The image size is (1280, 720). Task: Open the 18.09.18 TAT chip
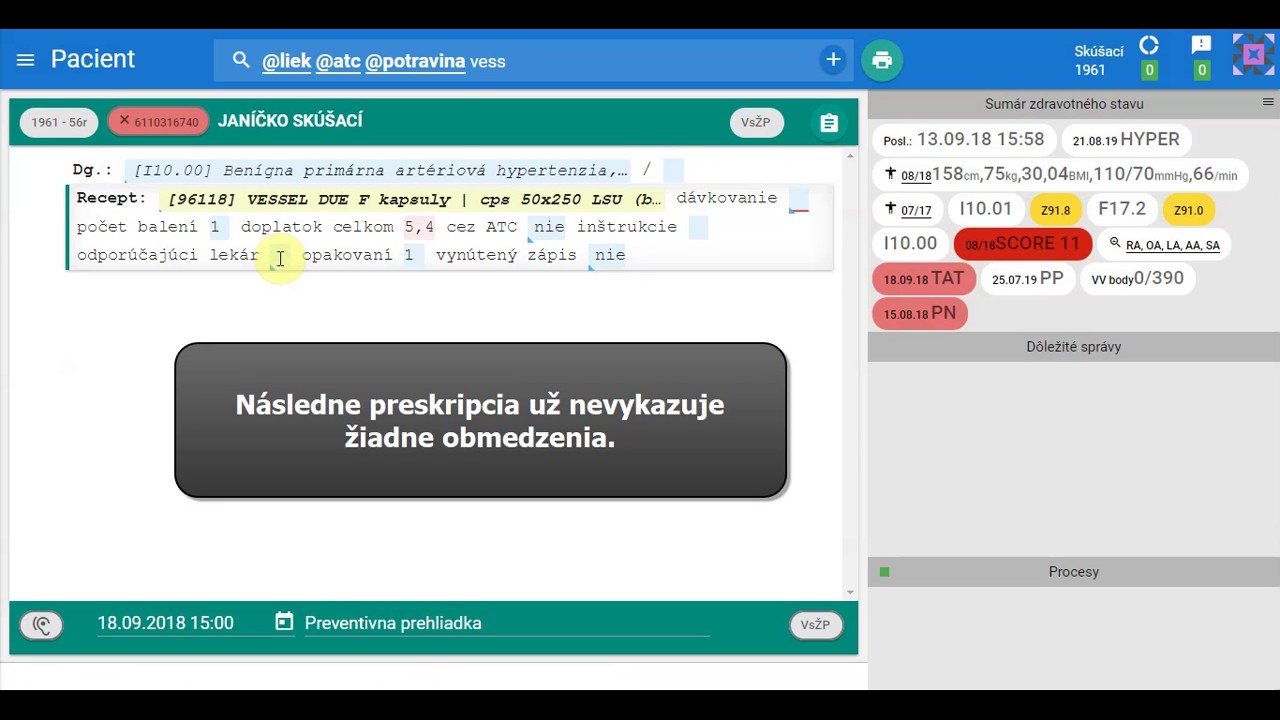point(924,279)
